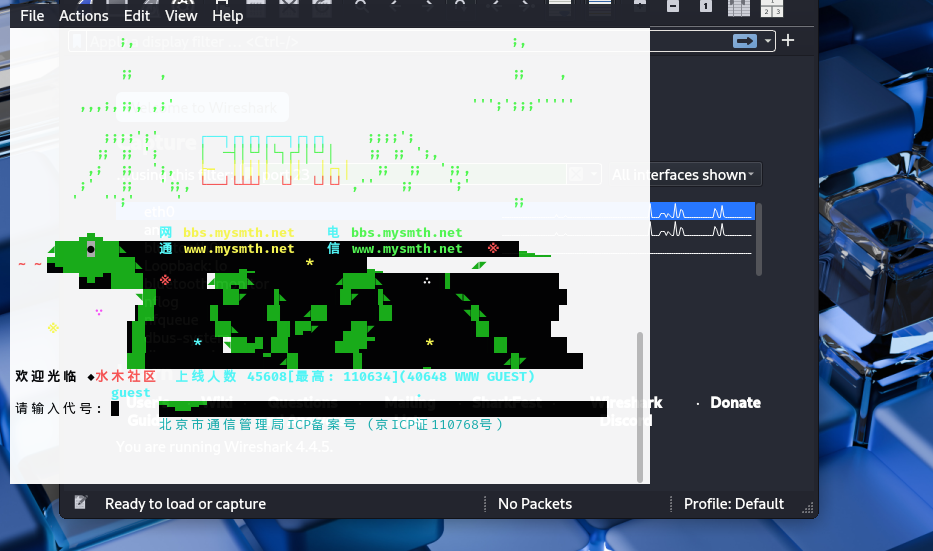Open the View menu in the terminal
The height and width of the screenshot is (551, 933).
[x=181, y=16]
